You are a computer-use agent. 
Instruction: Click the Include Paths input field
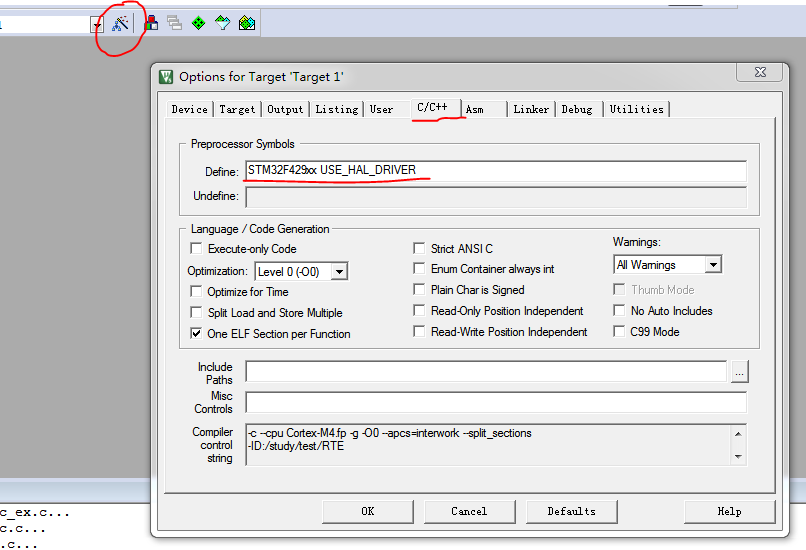point(486,372)
